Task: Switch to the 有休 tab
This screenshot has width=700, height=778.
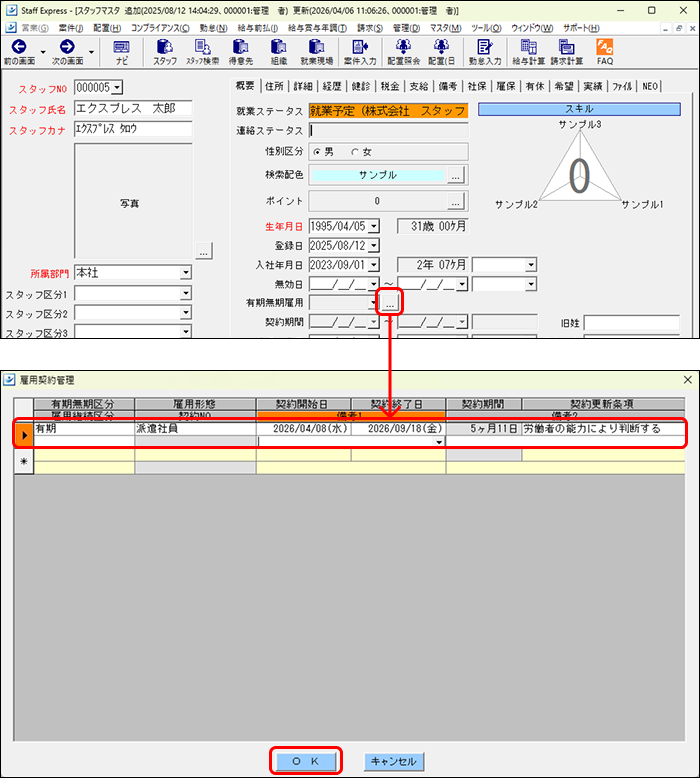Action: (x=535, y=86)
